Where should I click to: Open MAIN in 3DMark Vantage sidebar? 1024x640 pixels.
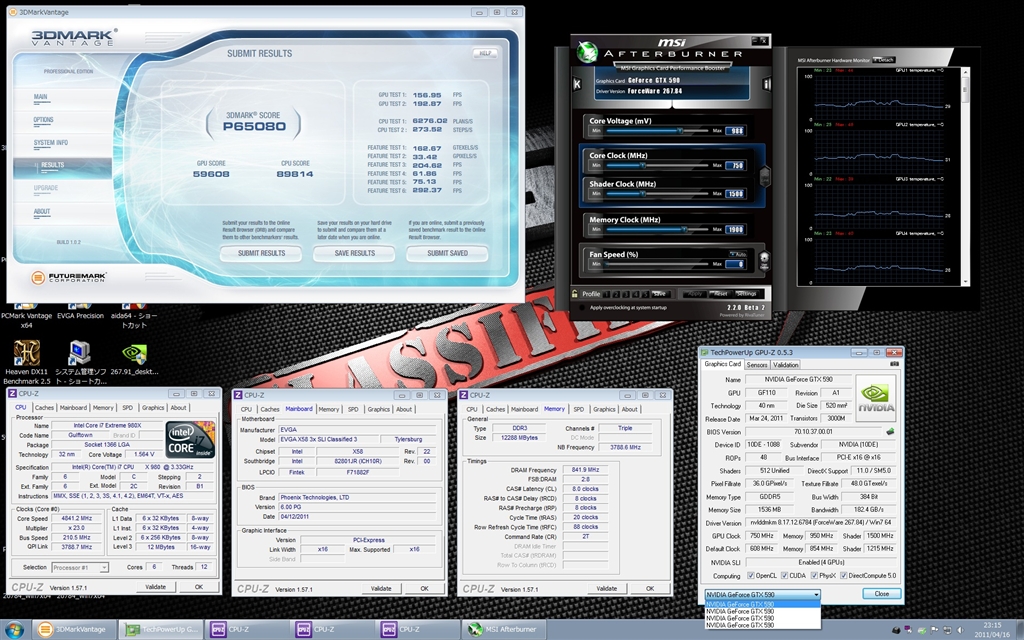click(x=40, y=97)
